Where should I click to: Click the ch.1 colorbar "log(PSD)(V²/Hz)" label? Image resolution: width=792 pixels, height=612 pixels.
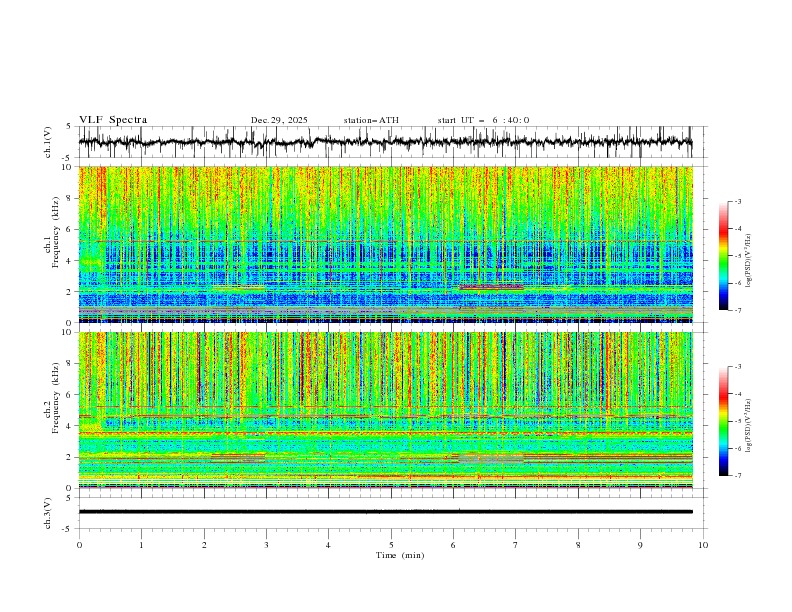click(x=749, y=261)
